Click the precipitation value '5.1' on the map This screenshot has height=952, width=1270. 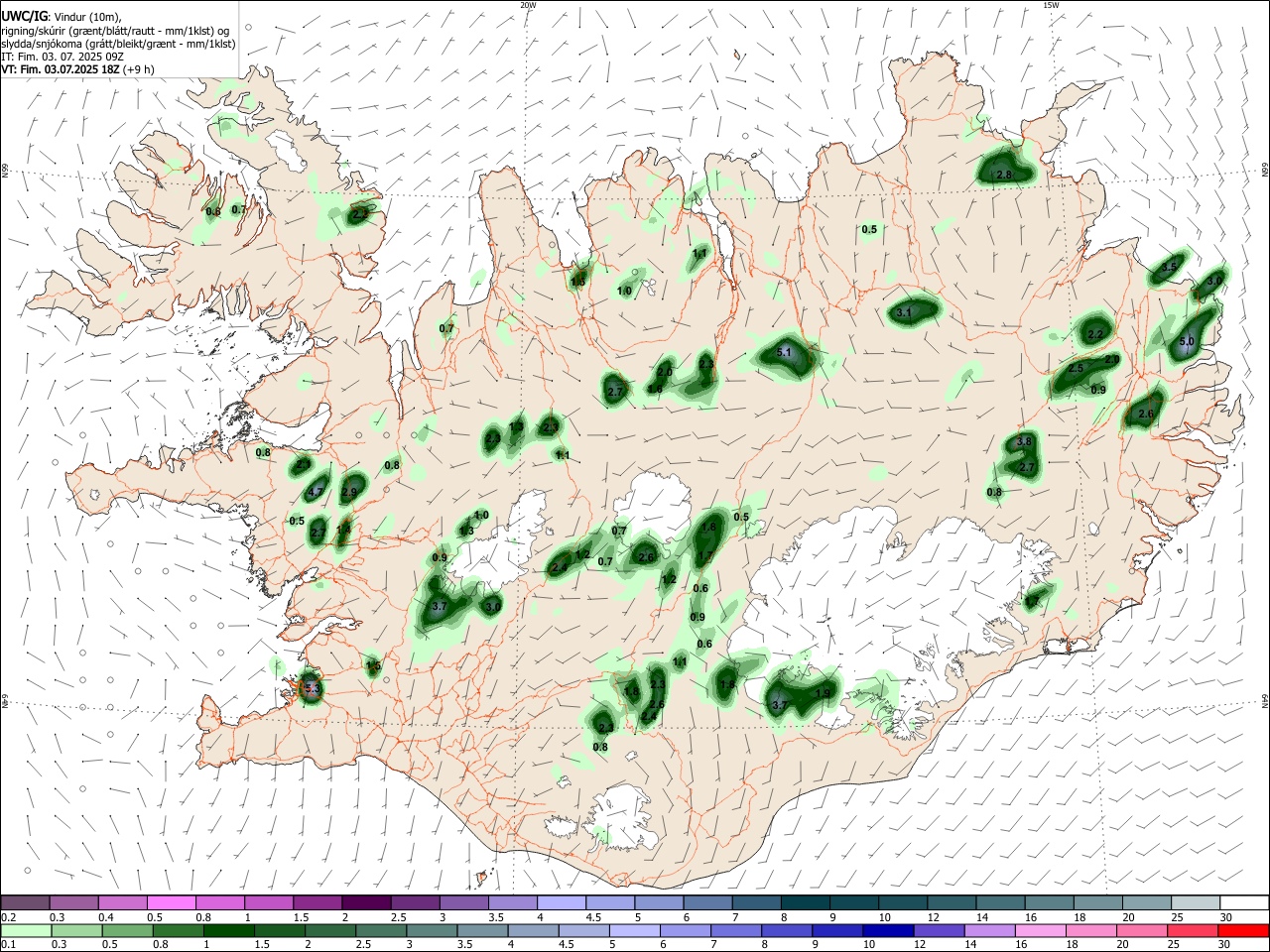click(784, 353)
